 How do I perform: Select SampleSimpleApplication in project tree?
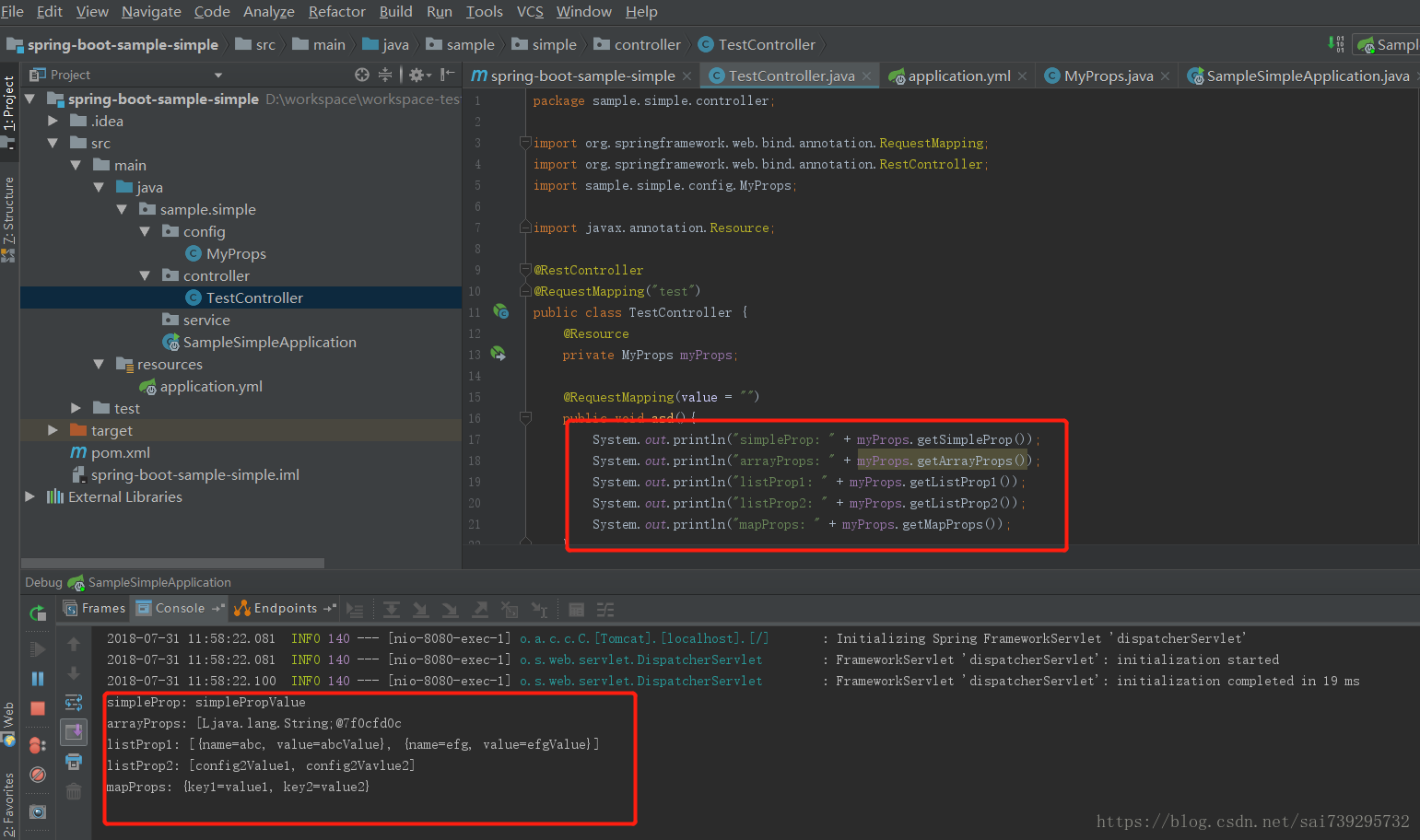tap(259, 342)
